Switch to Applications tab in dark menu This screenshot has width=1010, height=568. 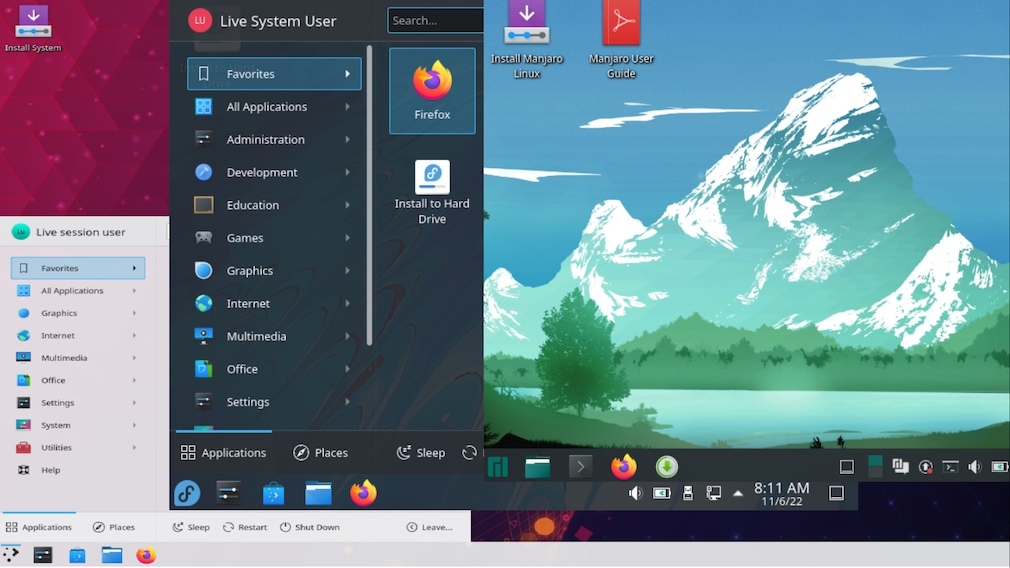tap(224, 453)
